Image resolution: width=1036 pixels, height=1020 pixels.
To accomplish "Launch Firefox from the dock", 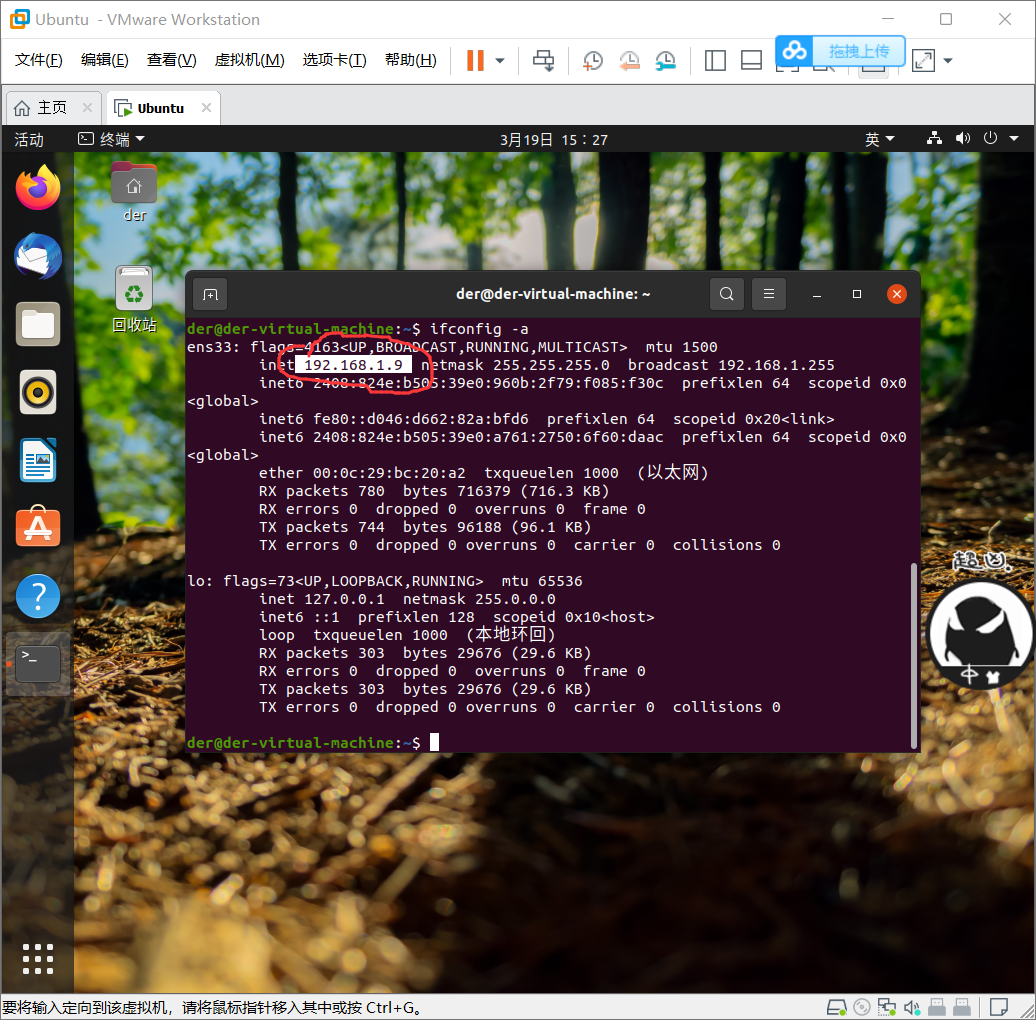I will (x=38, y=188).
